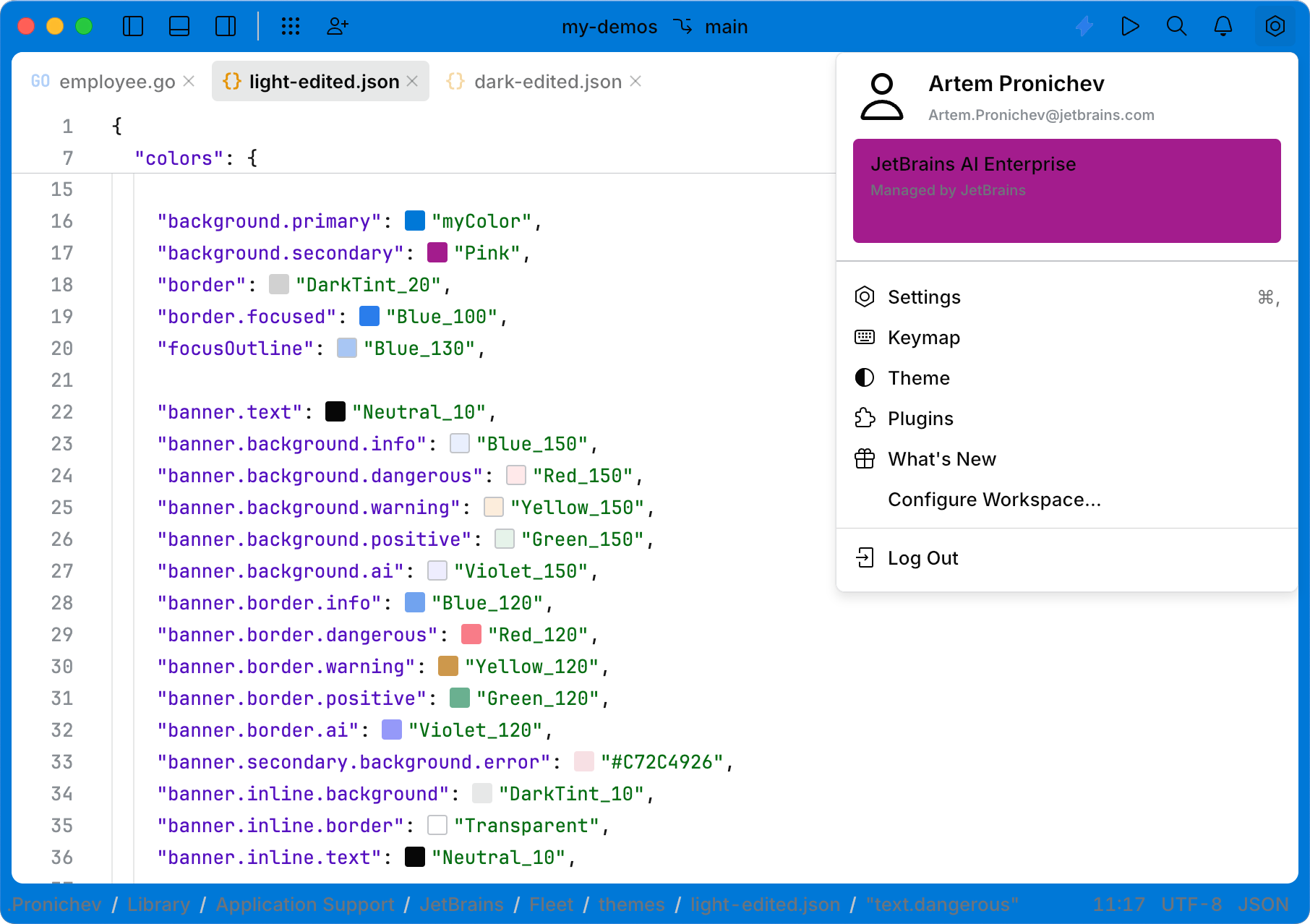1310x924 pixels.
Task: Toggle the left sidebar panel
Action: pos(133,27)
